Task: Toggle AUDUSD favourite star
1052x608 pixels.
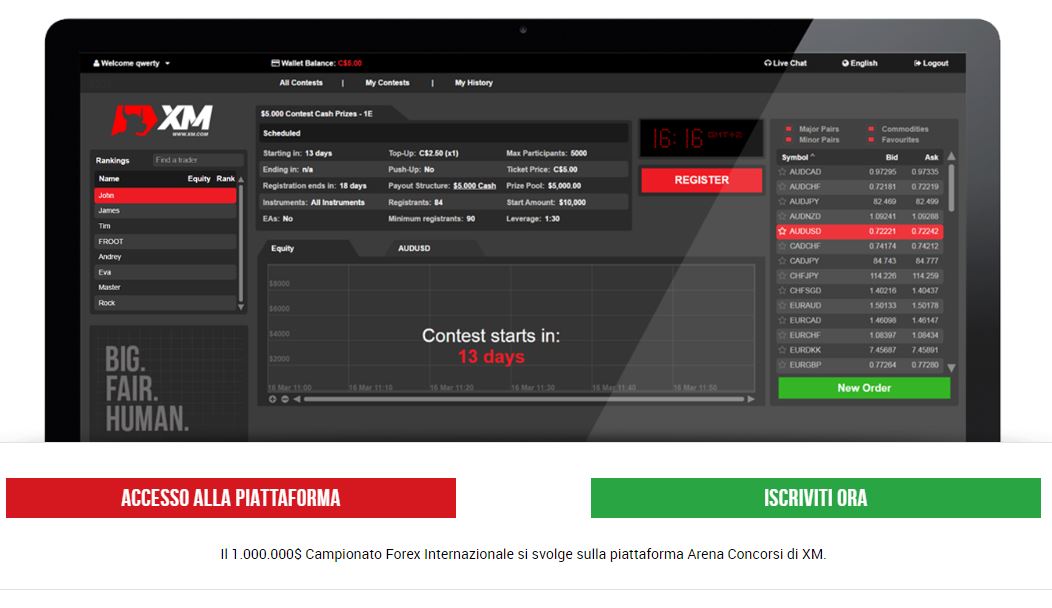Action: coord(782,231)
